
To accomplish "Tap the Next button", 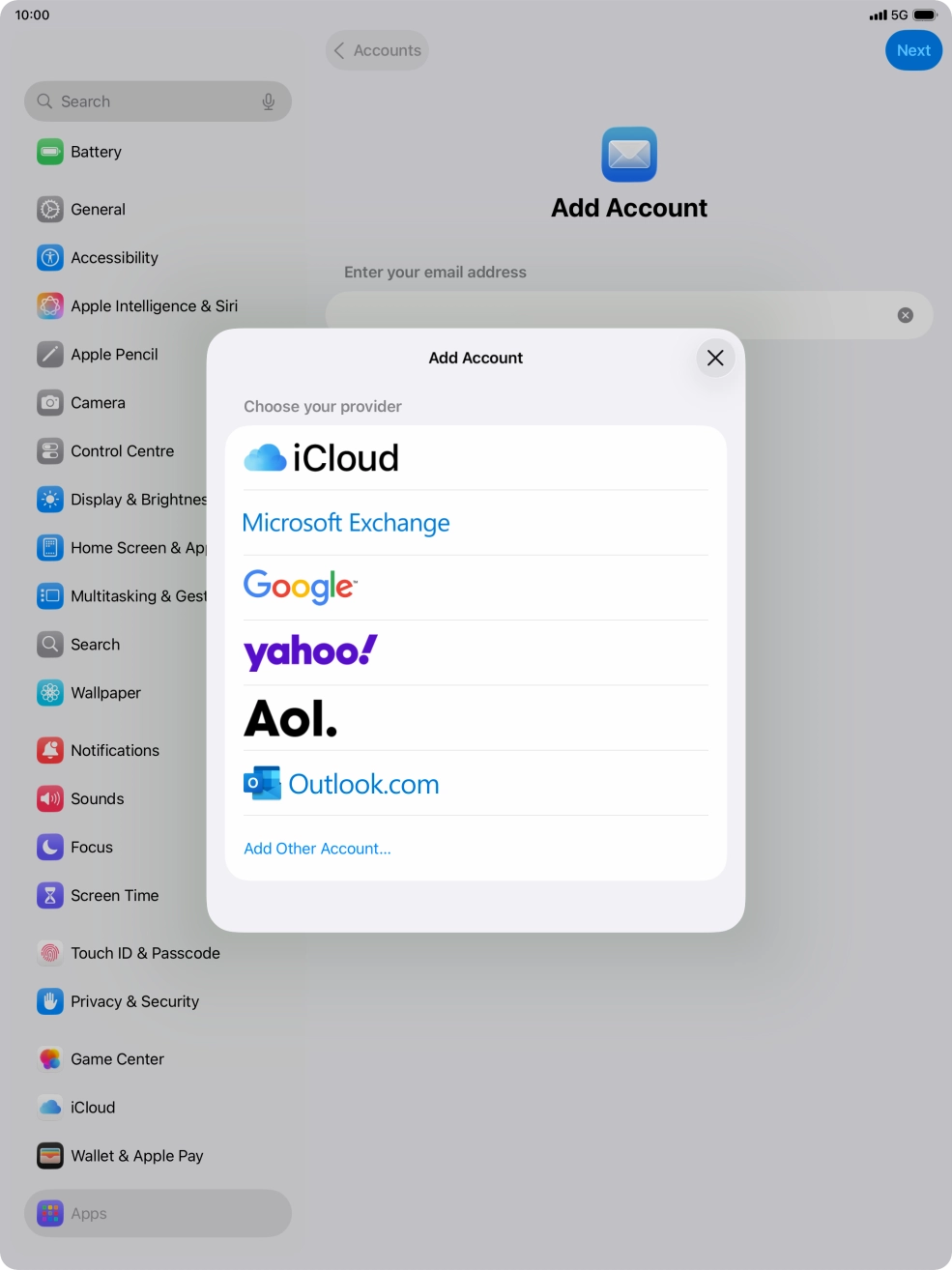I will pos(913,50).
